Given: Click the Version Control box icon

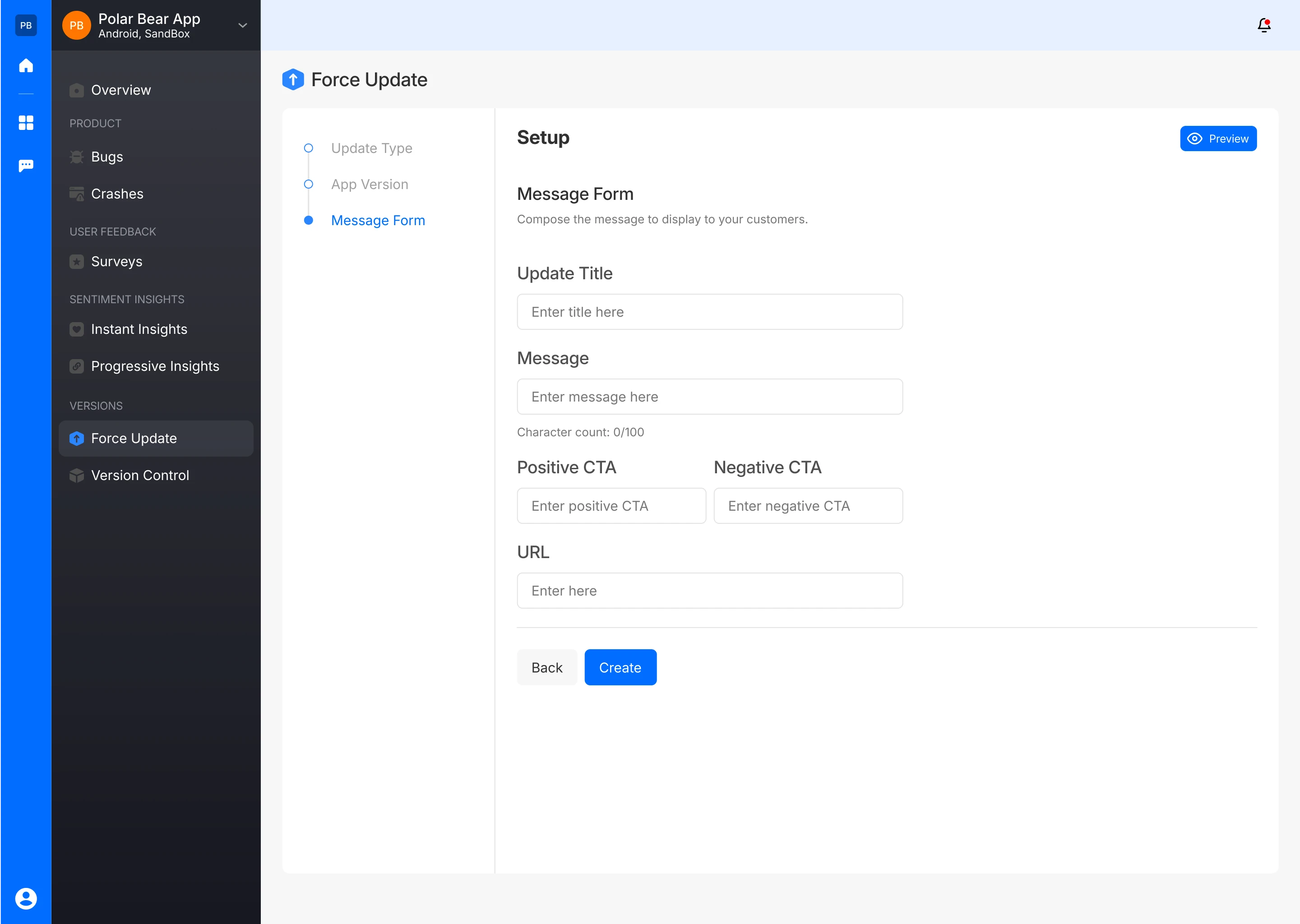Looking at the screenshot, I should click(x=76, y=476).
